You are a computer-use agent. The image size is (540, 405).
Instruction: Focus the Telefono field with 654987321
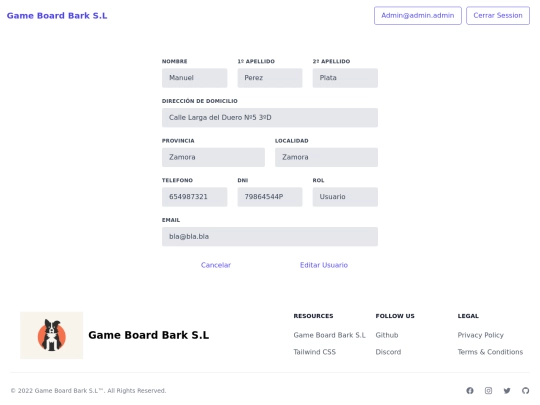(x=195, y=197)
